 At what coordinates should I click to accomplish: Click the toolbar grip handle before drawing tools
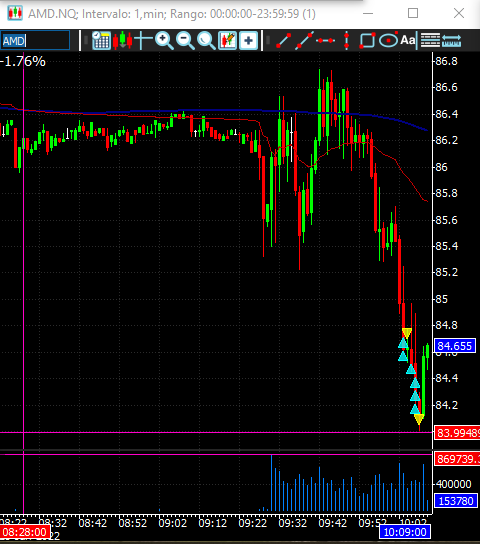coord(267,41)
